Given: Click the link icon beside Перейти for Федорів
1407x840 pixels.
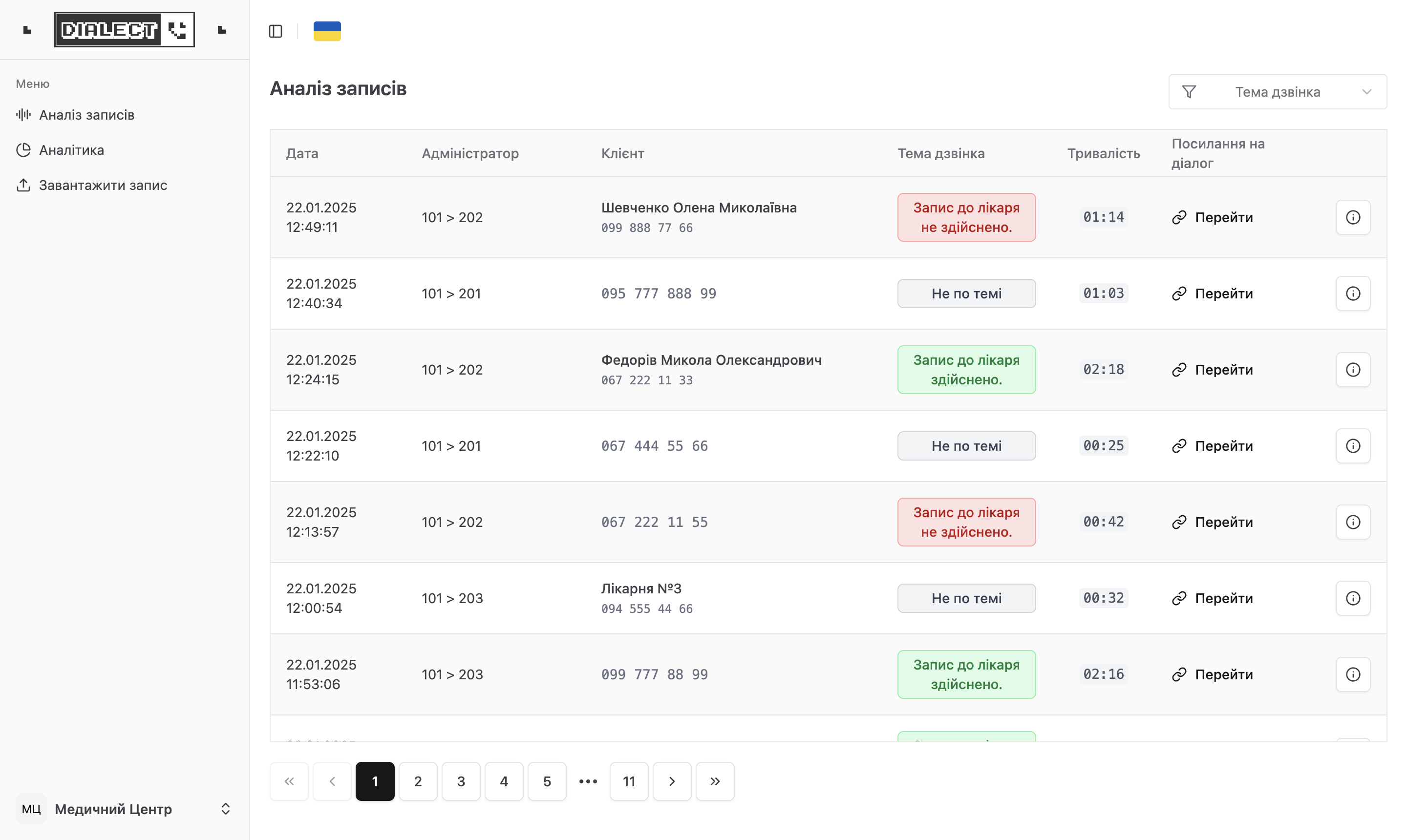Looking at the screenshot, I should tap(1180, 369).
